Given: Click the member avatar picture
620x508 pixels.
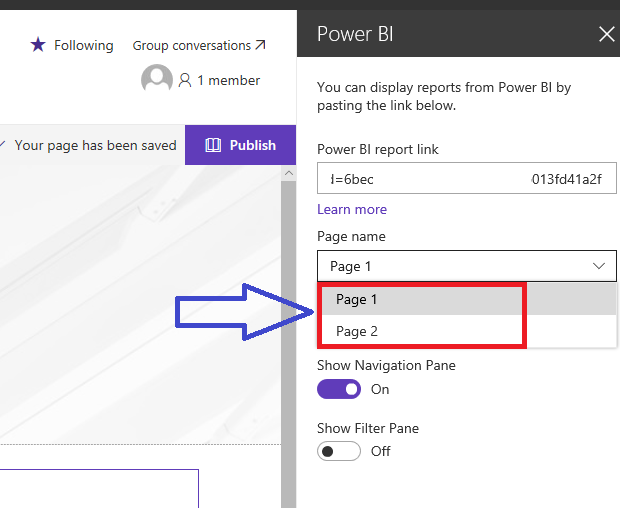Looking at the screenshot, I should (x=157, y=79).
